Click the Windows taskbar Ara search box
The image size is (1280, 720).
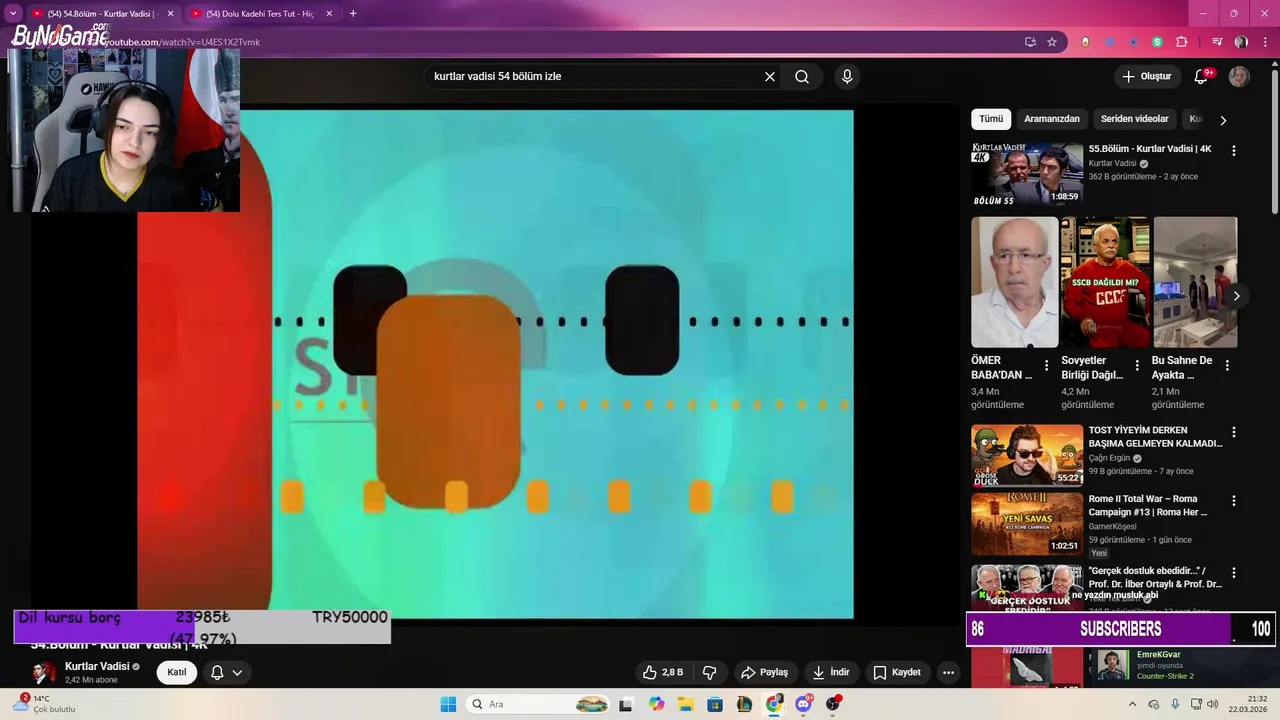pos(538,704)
